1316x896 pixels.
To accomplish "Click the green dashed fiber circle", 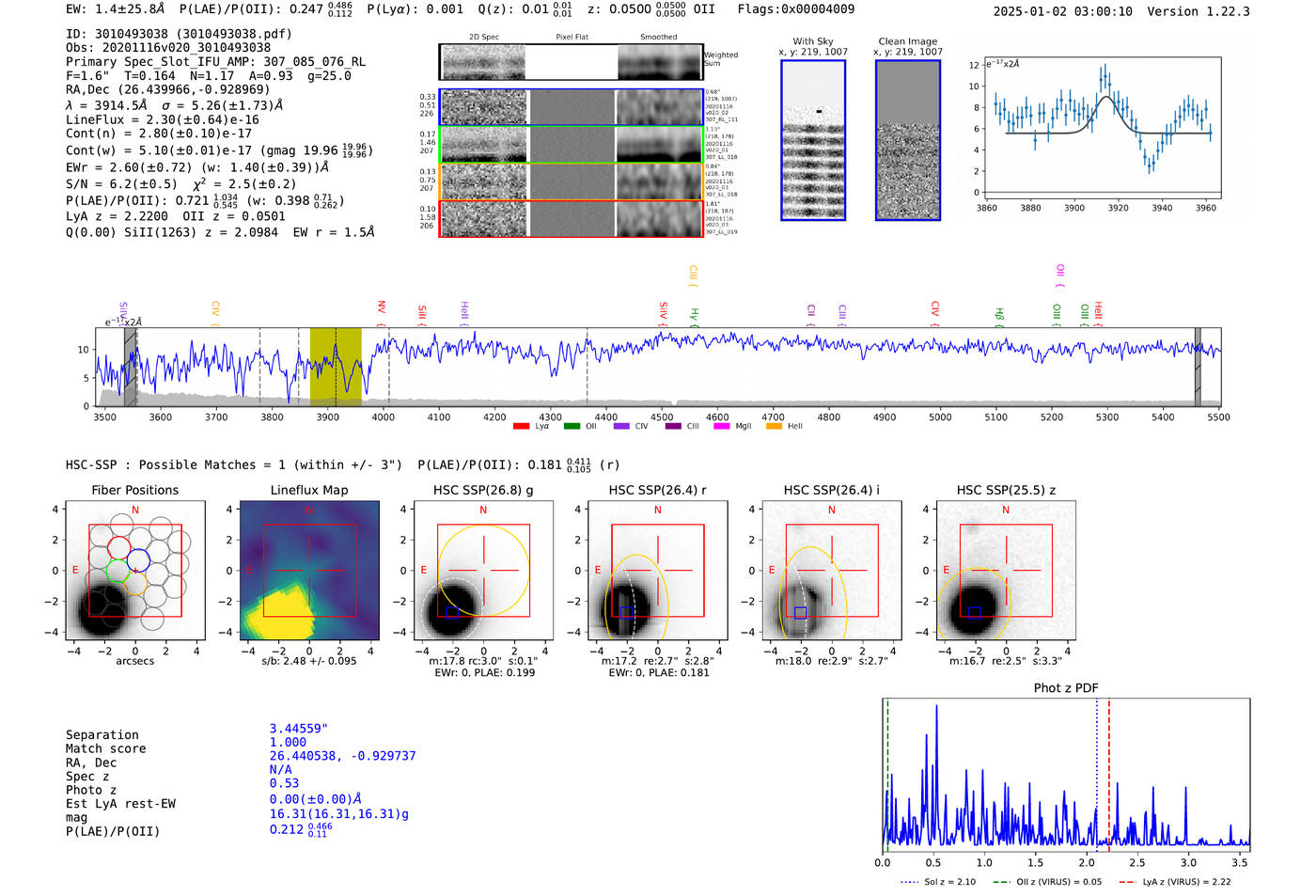I will [x=117, y=570].
